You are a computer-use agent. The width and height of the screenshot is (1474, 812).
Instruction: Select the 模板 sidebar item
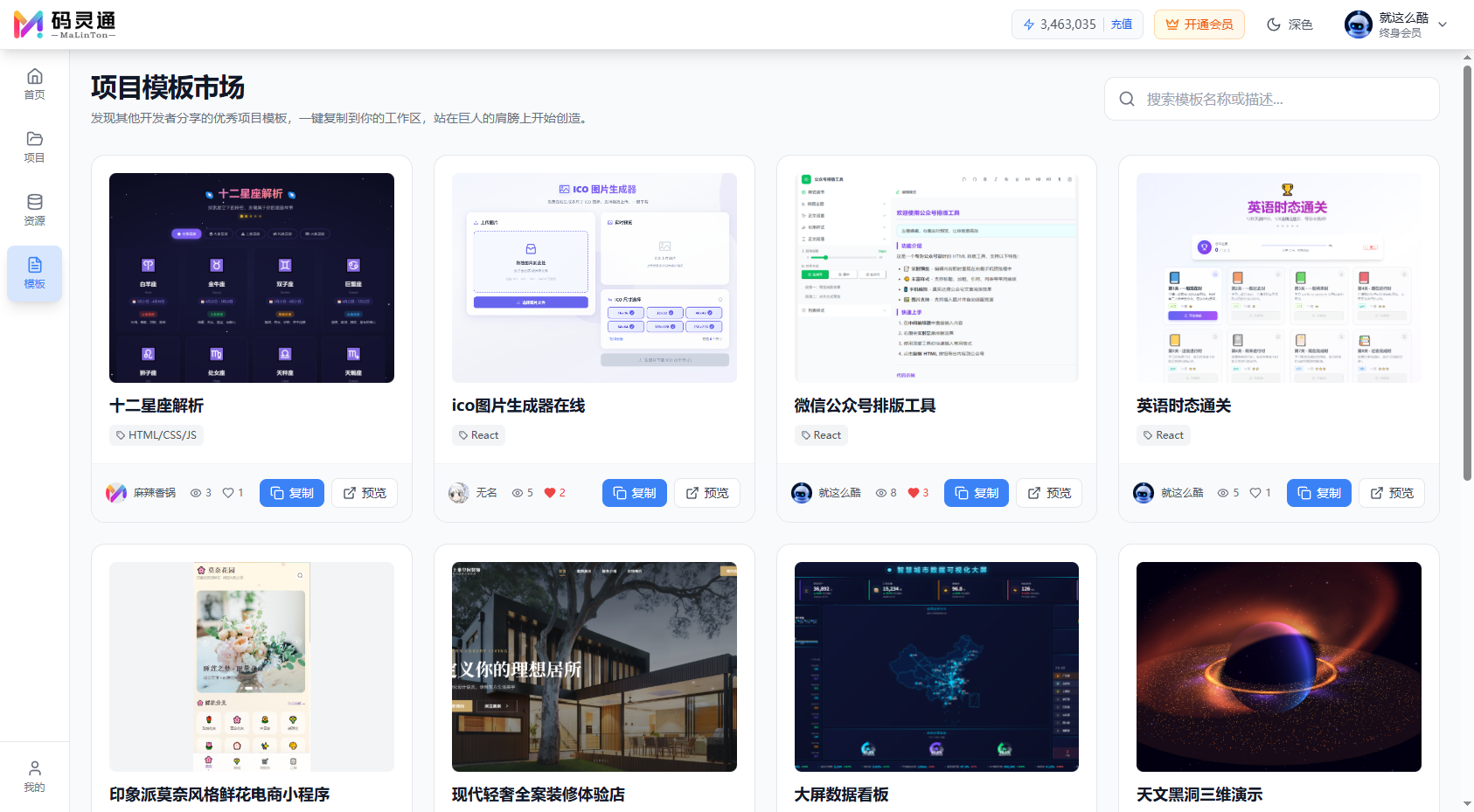34,274
